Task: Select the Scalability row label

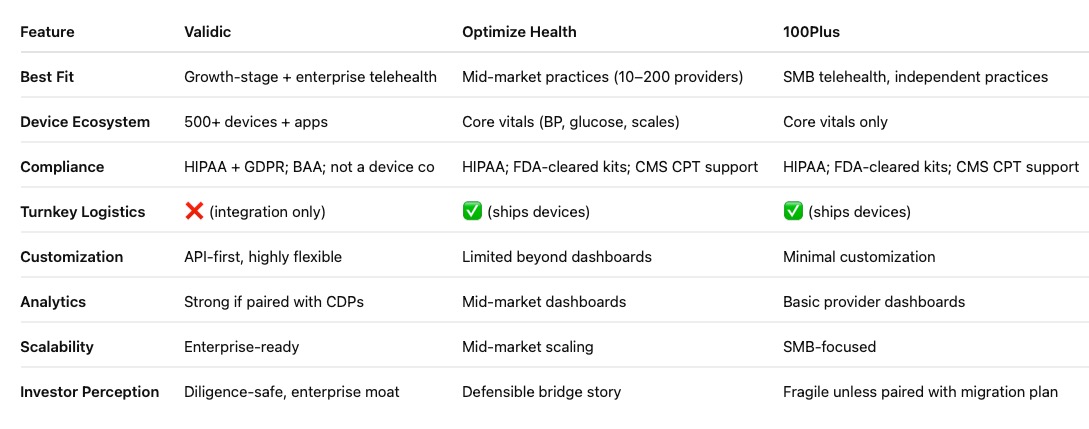Action: pyautogui.click(x=57, y=346)
